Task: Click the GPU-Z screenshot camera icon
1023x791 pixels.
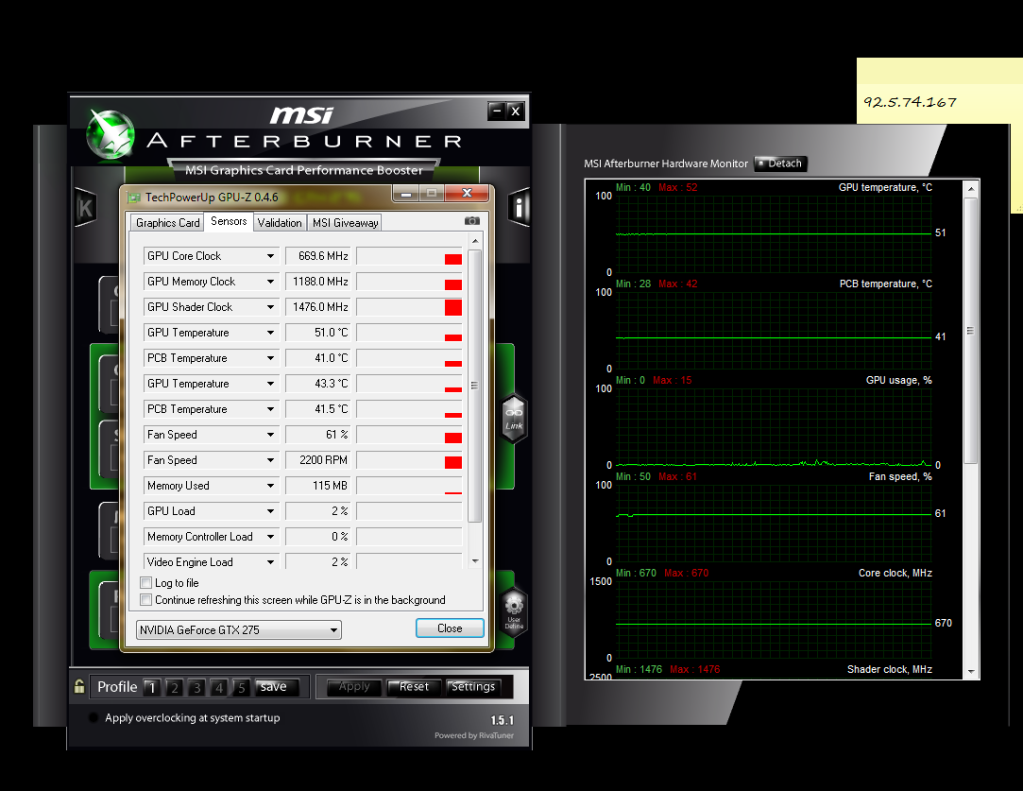Action: click(x=472, y=221)
